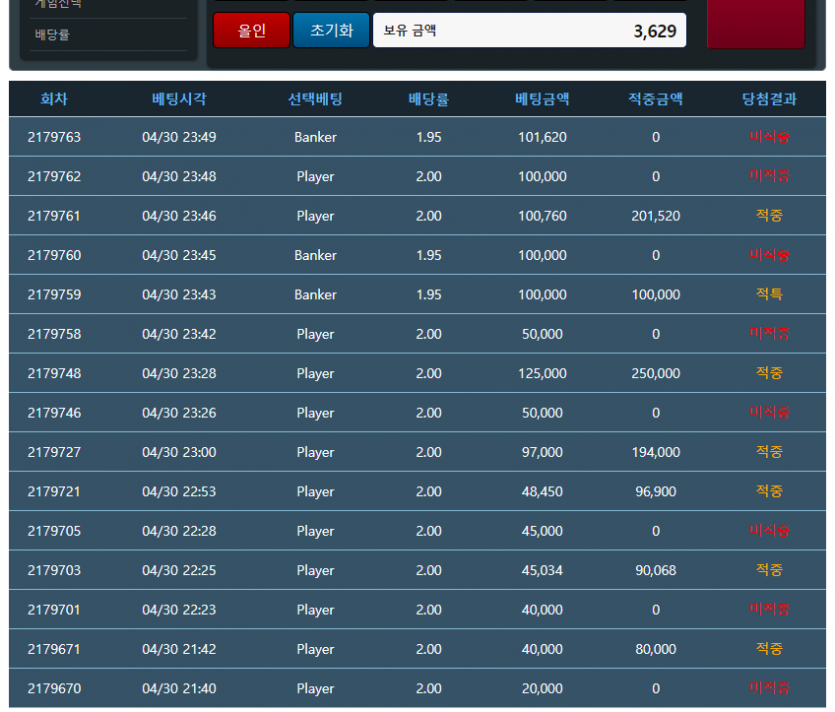The height and width of the screenshot is (712, 835).
Task: Click the 베팅시각 column header
Action: tap(179, 99)
